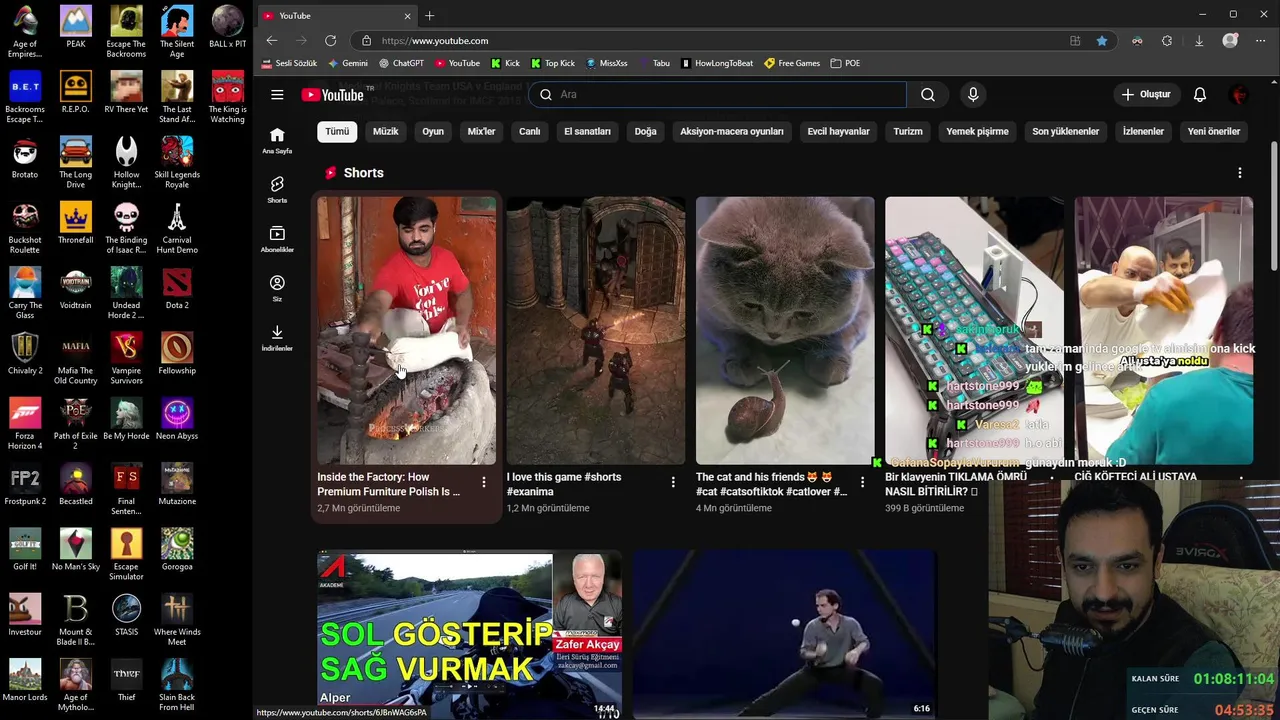The height and width of the screenshot is (720, 1280).
Task: Open the notifications bell
Action: pos(1200,95)
